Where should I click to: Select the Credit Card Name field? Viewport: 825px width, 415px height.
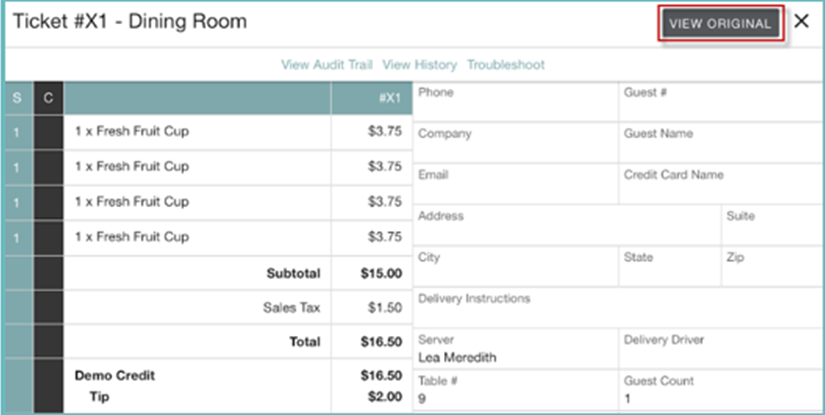click(718, 184)
